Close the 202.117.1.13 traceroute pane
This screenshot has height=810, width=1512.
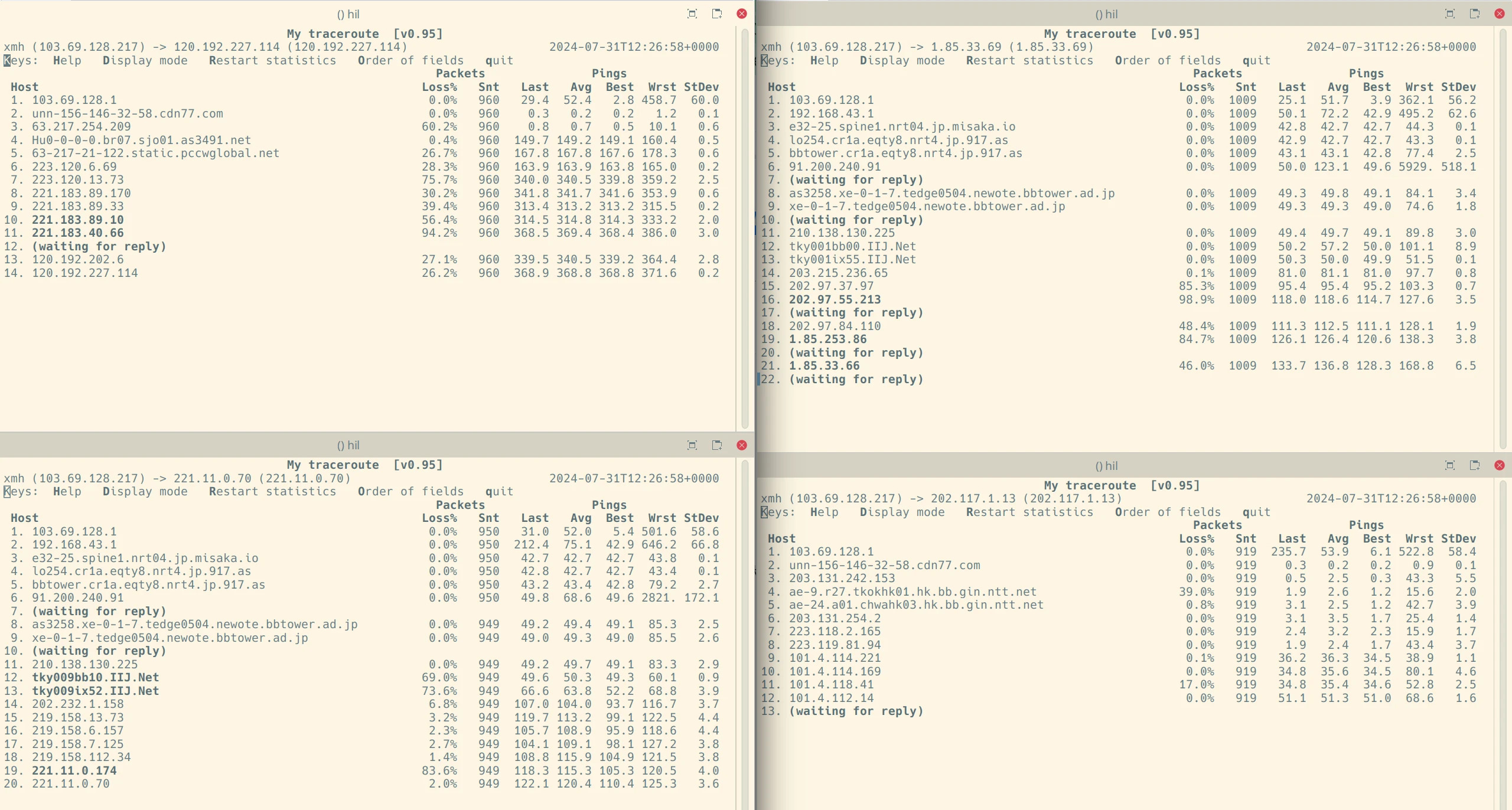1499,465
